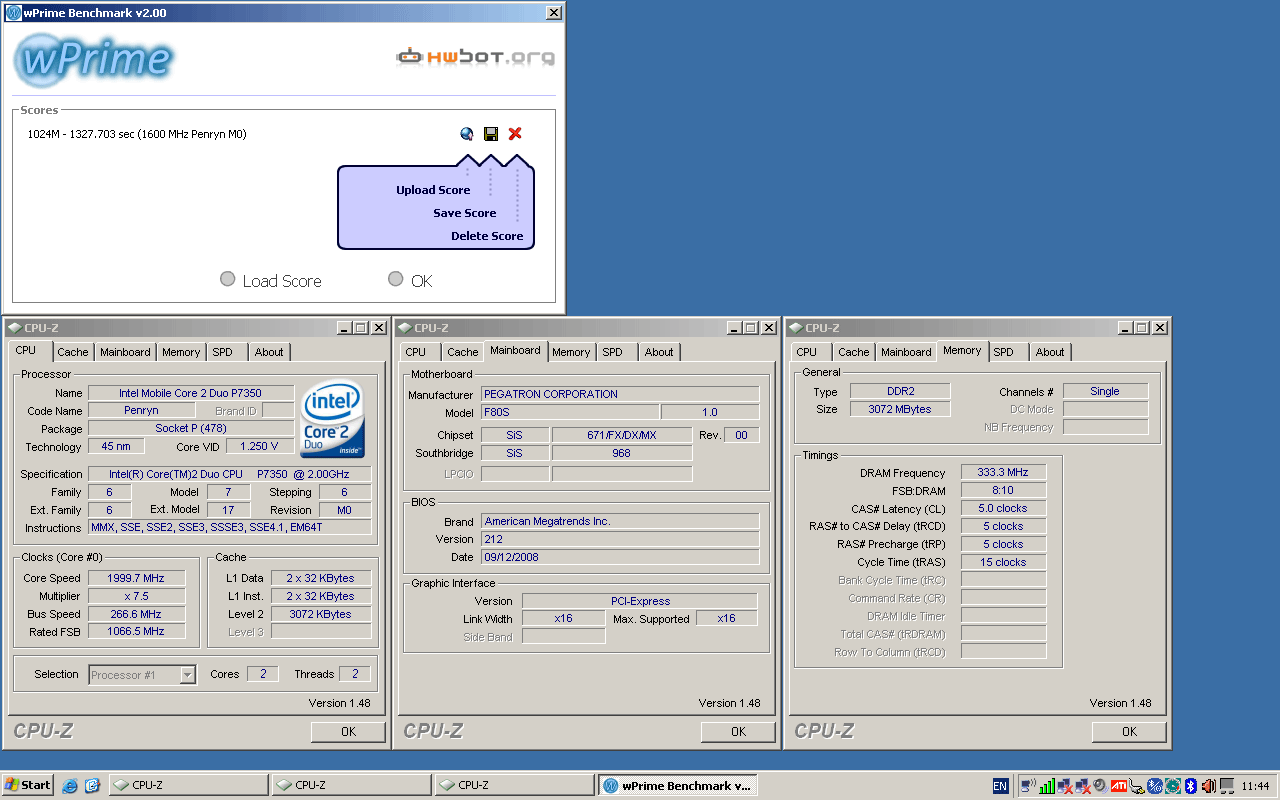Click the memory Size 3072 MBytes value
This screenshot has width=1280, height=800.
(x=900, y=409)
